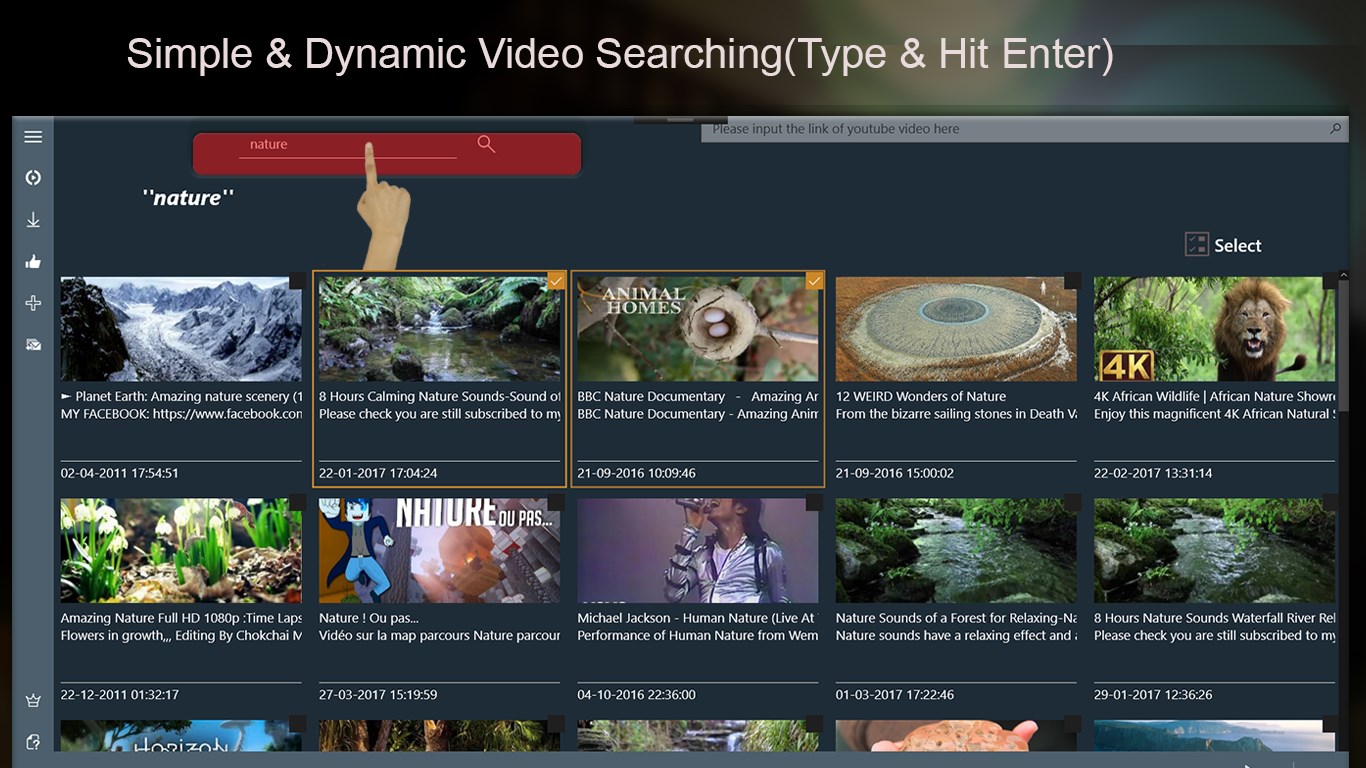This screenshot has width=1366, height=768.
Task: Click the crown premium icon in the sidebar
Action: pyautogui.click(x=33, y=701)
